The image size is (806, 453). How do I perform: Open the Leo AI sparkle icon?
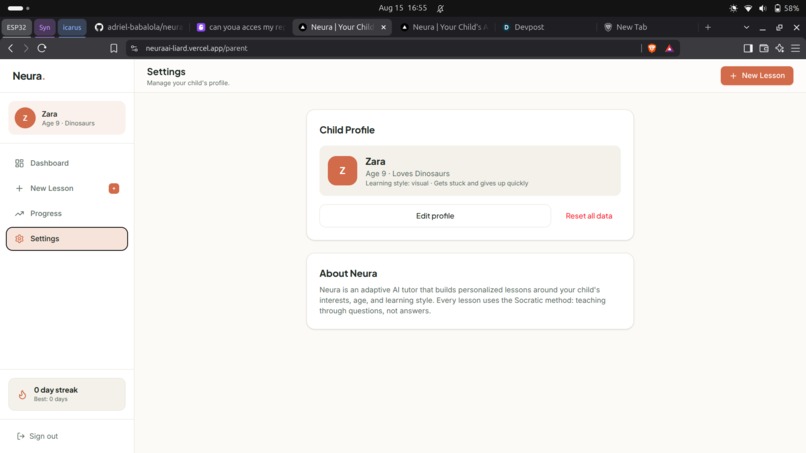[780, 48]
